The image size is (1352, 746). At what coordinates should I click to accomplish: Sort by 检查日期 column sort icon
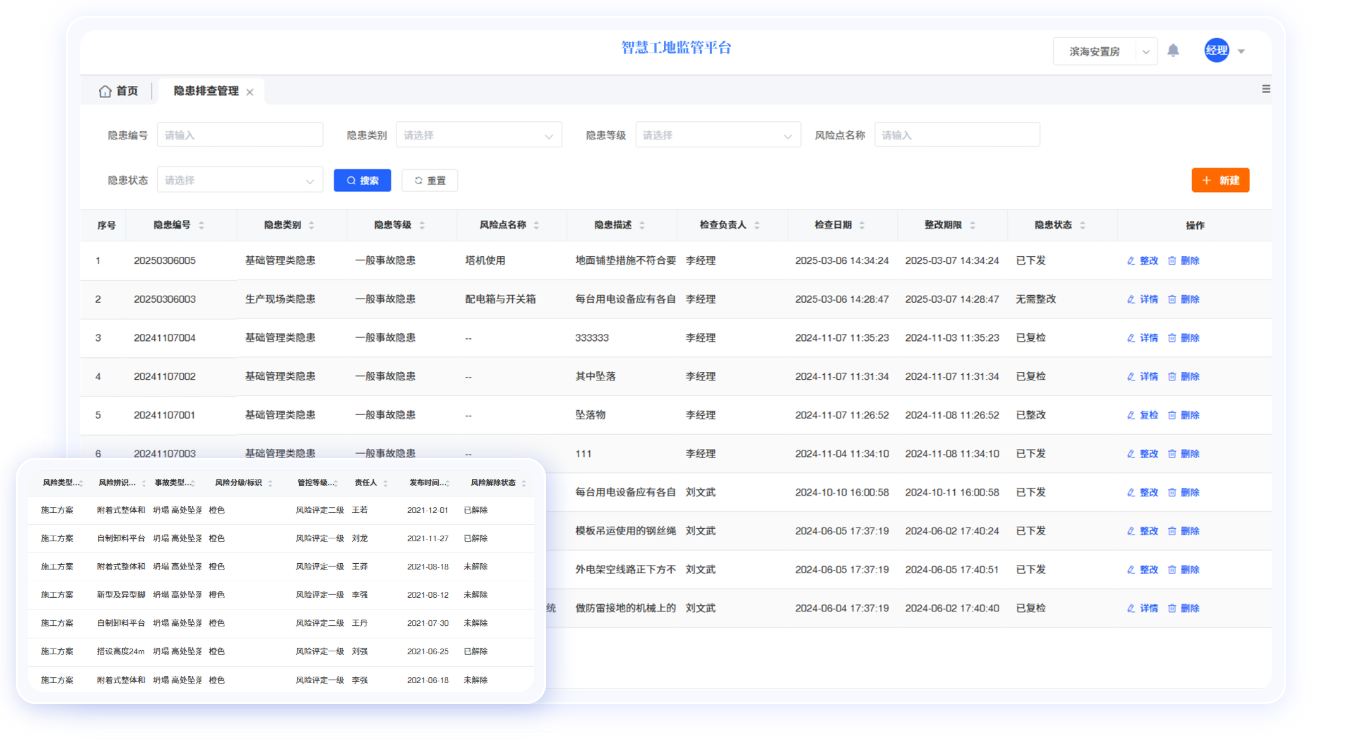862,226
